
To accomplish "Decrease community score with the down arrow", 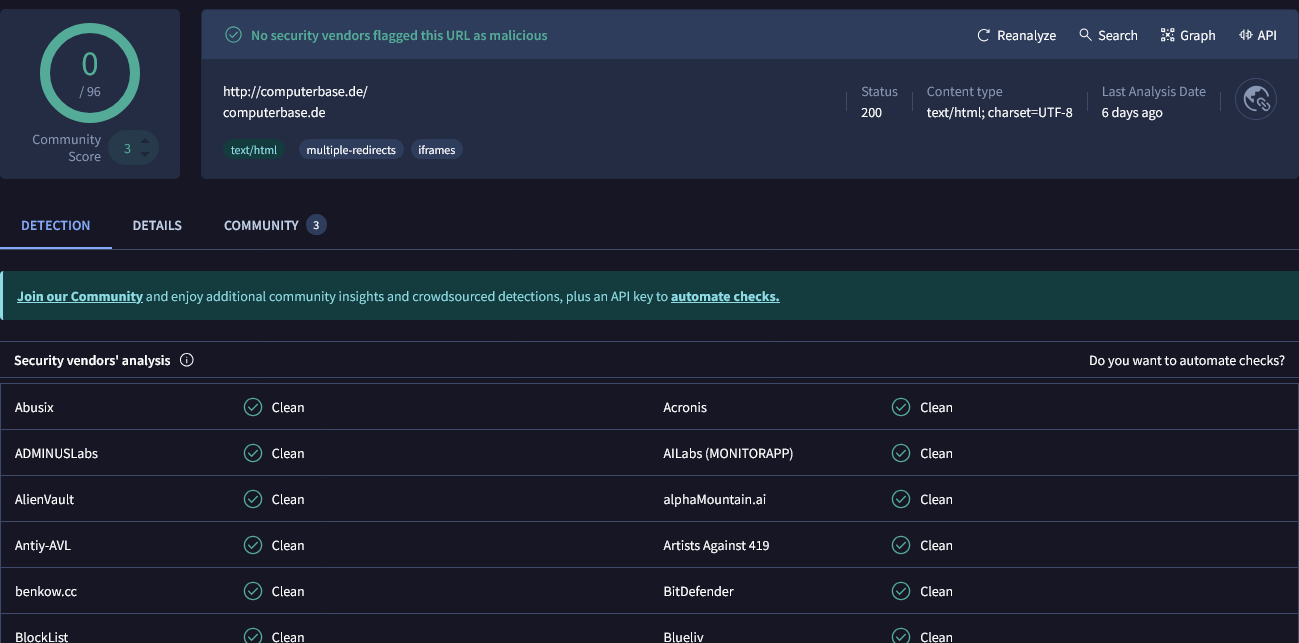I will pyautogui.click(x=146, y=154).
